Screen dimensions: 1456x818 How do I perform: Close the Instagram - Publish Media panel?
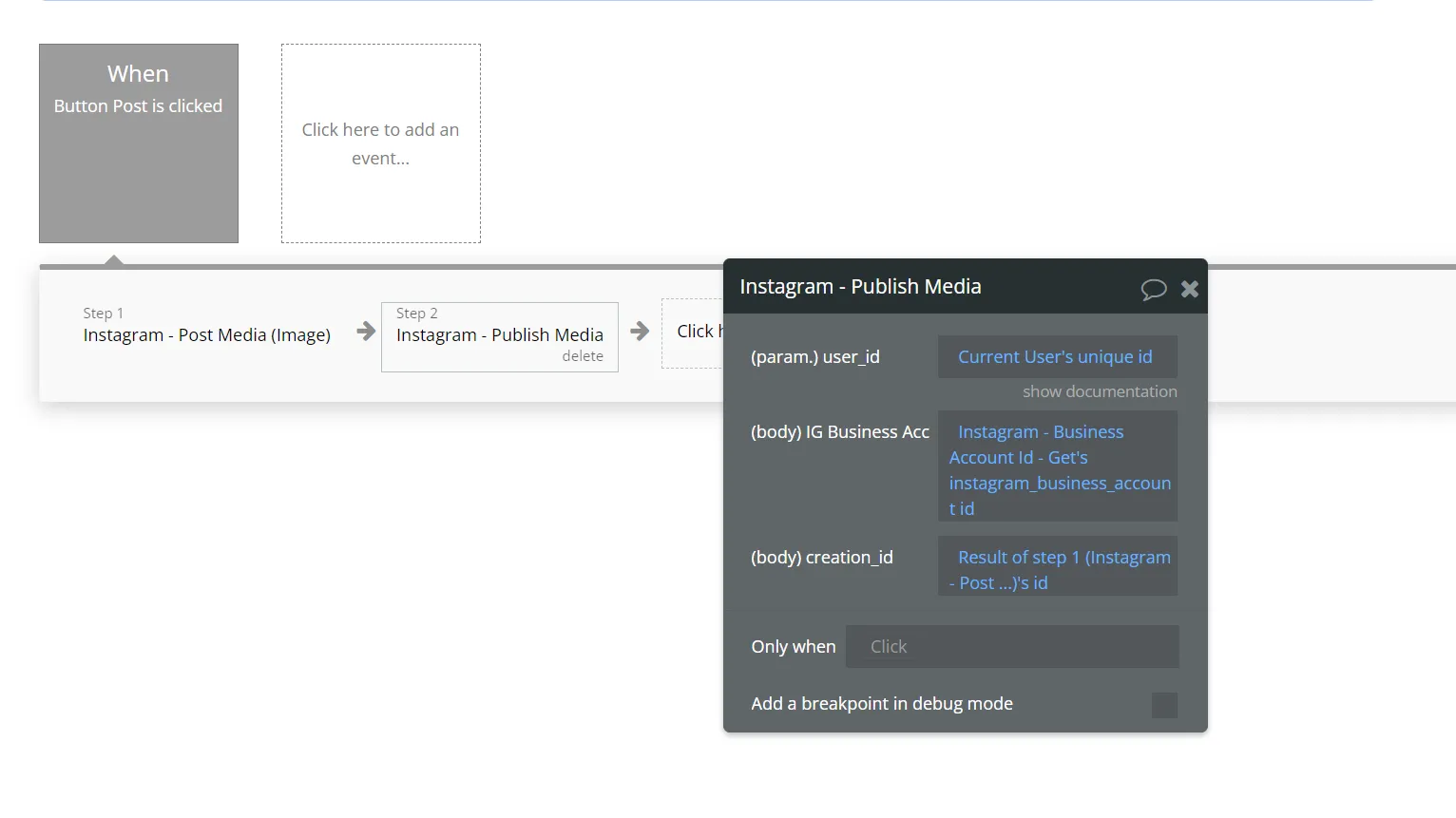[1189, 289]
